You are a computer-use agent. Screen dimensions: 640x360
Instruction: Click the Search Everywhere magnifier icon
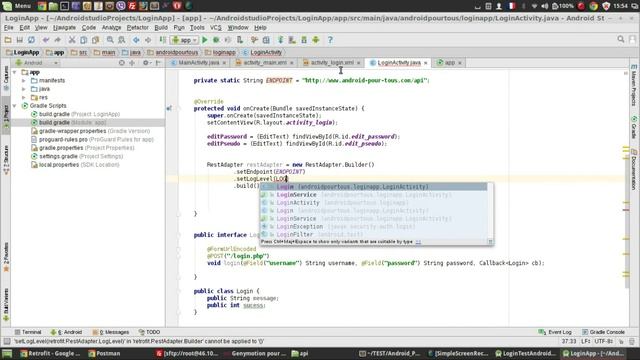point(621,40)
